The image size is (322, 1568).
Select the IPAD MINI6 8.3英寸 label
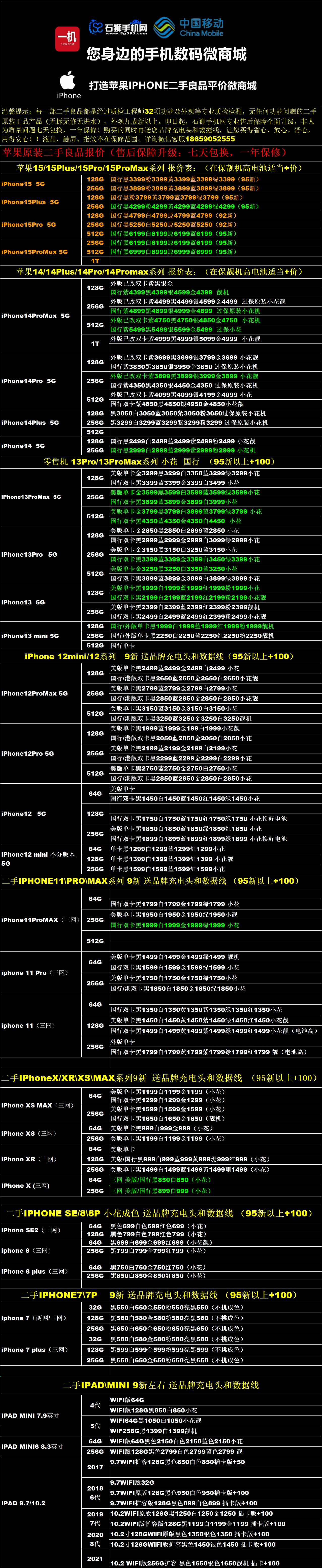[32, 1446]
